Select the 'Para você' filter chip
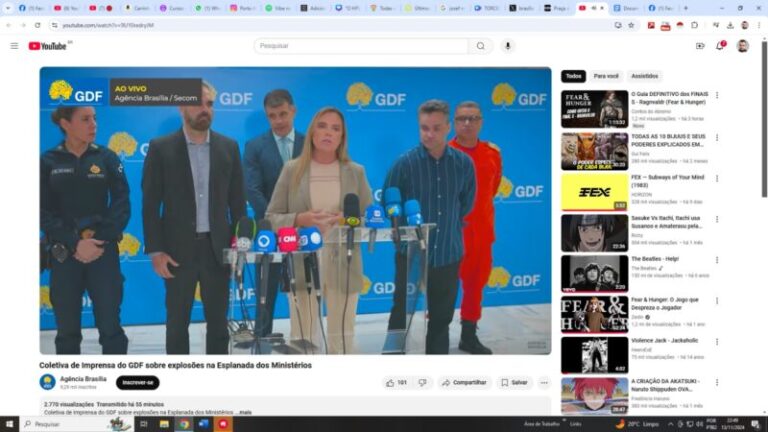This screenshot has height=432, width=768. point(606,76)
